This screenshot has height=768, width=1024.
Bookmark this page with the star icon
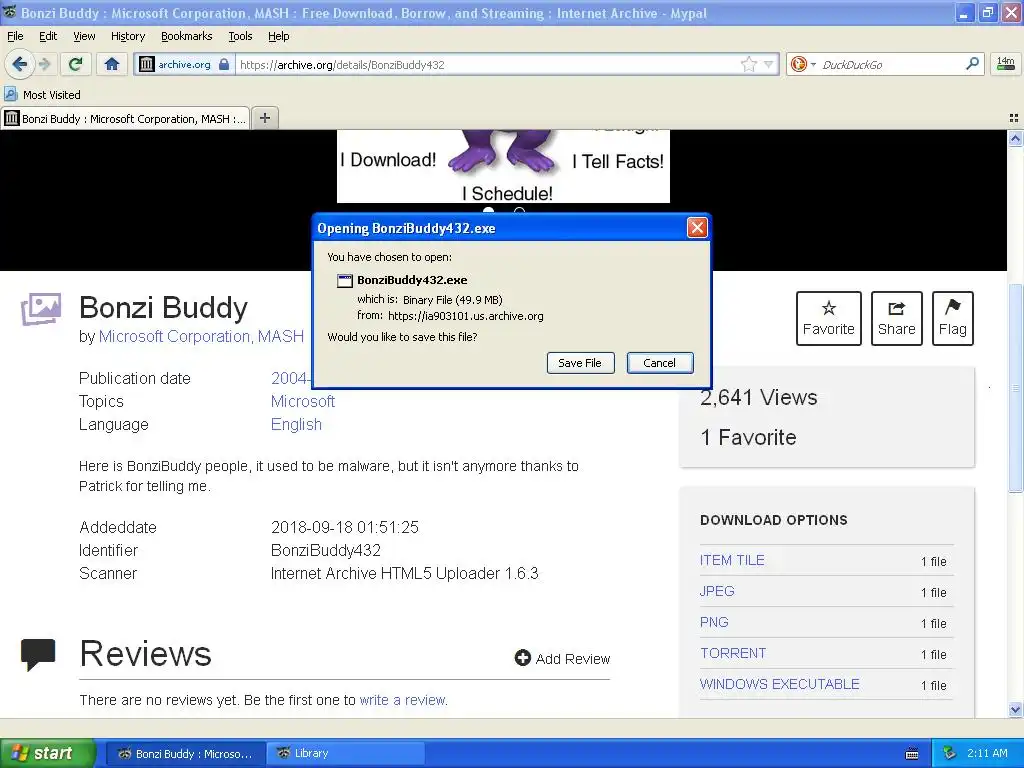click(x=748, y=64)
